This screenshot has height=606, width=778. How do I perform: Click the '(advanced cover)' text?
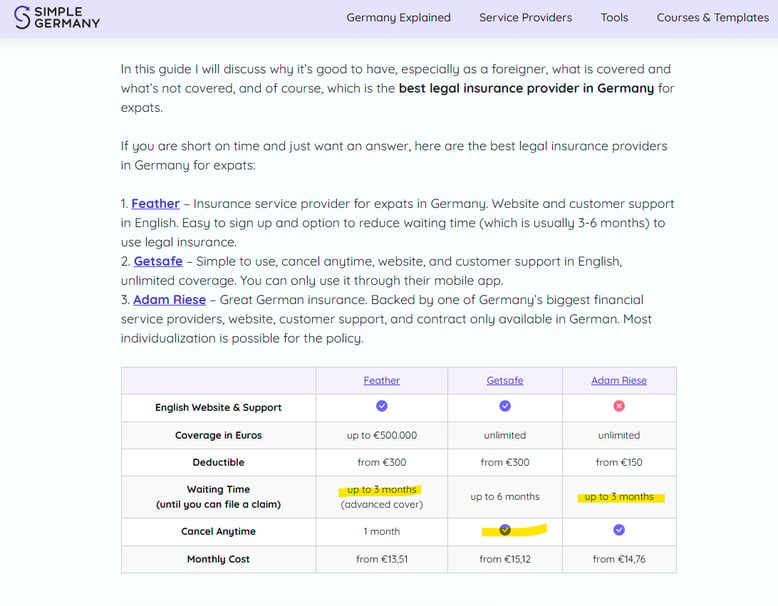tap(382, 504)
